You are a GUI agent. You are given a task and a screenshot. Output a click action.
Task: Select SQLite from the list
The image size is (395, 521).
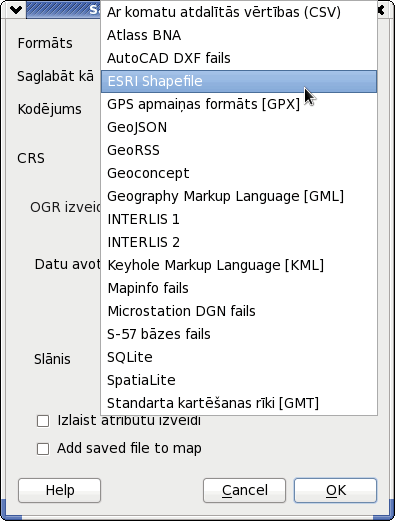[x=239, y=357]
